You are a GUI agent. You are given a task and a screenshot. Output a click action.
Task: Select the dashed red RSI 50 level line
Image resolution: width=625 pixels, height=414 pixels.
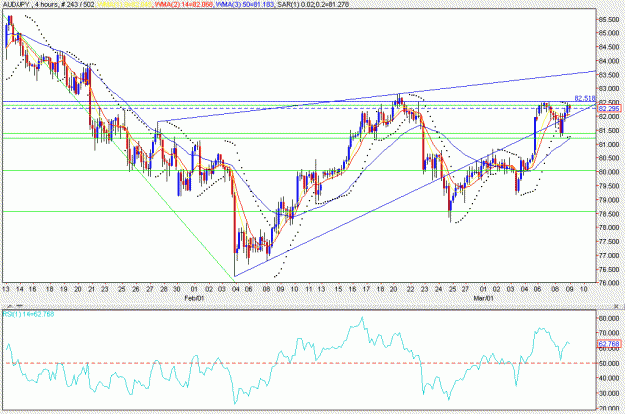pos(299,363)
